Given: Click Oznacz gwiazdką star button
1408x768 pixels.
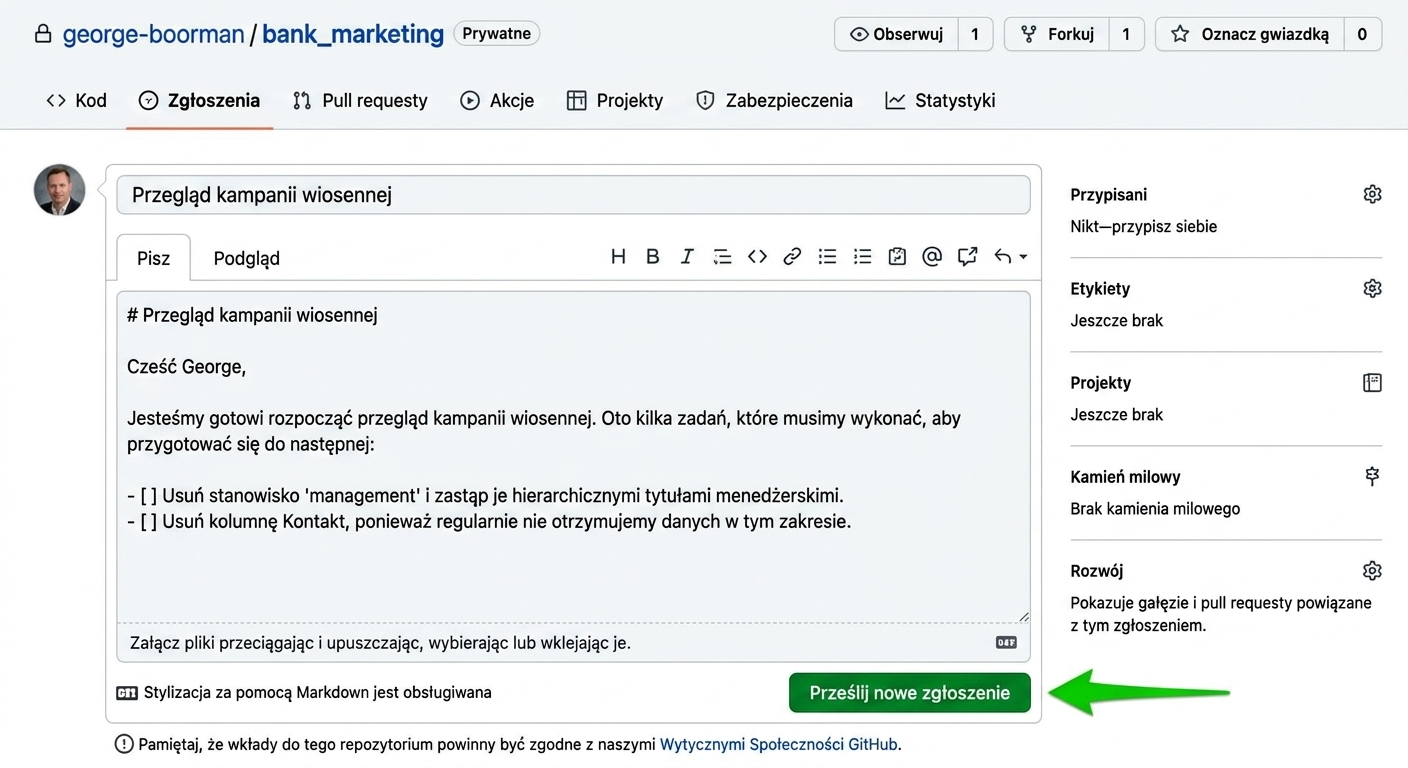Looking at the screenshot, I should 1249,34.
